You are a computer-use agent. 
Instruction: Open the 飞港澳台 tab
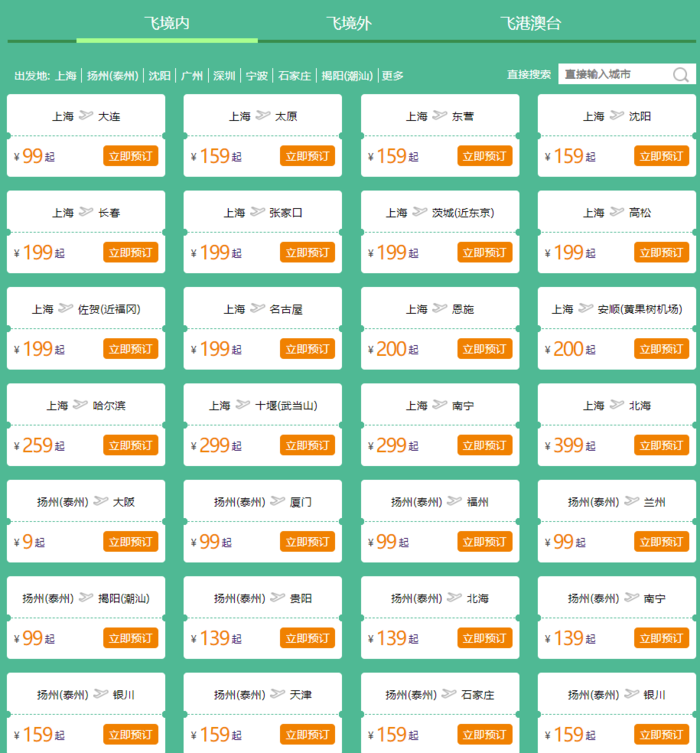tap(530, 23)
